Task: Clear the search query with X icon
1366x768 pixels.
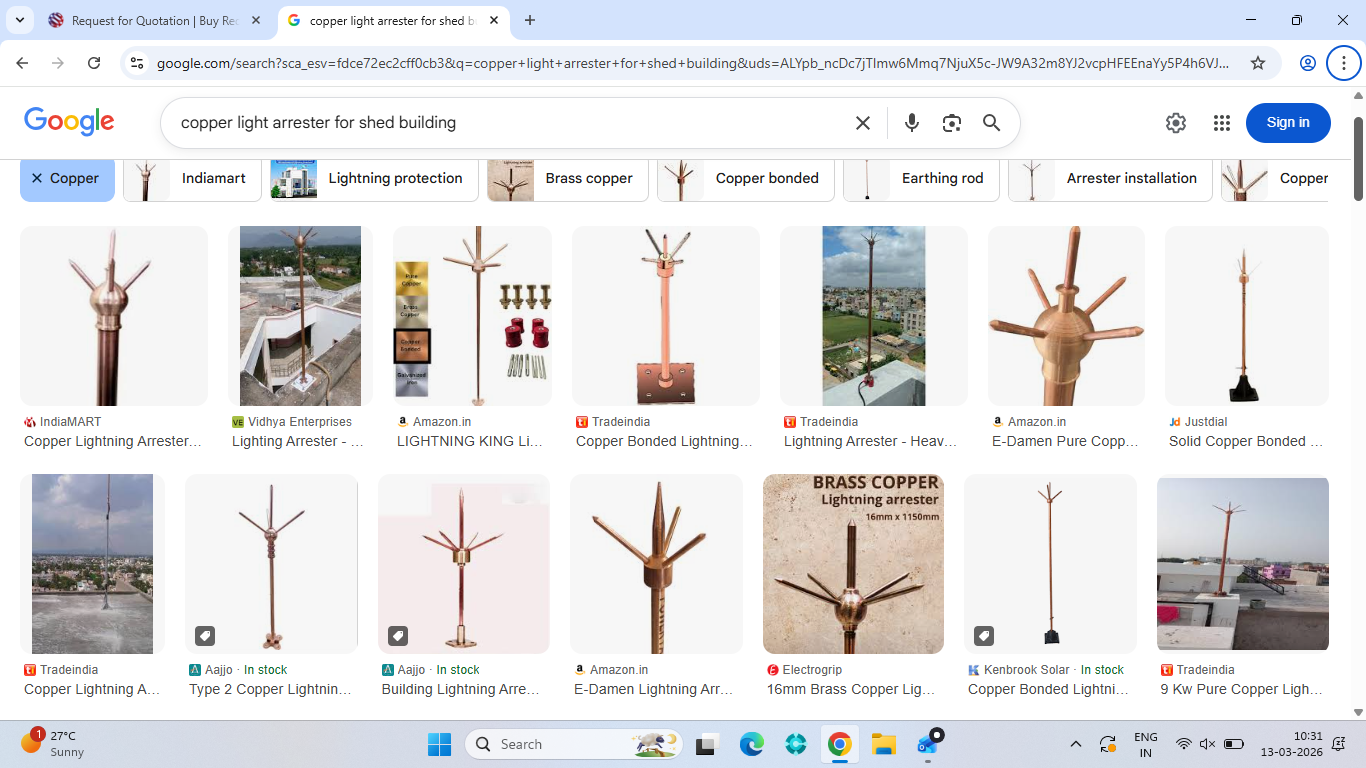Action: pos(863,123)
